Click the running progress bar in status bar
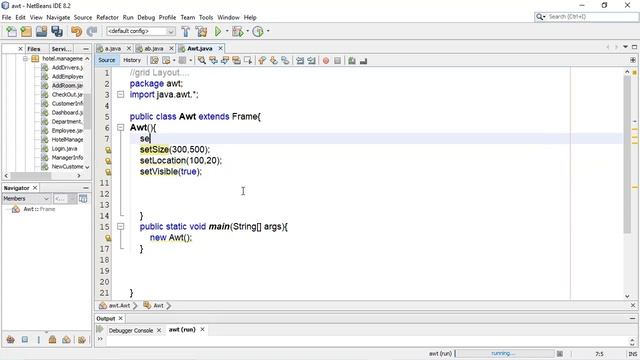This screenshot has width=640, height=360. [x=504, y=353]
